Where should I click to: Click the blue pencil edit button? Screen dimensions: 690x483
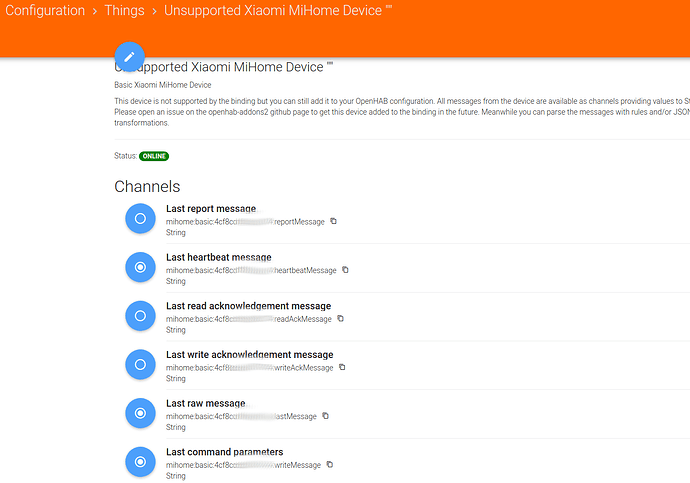point(130,57)
